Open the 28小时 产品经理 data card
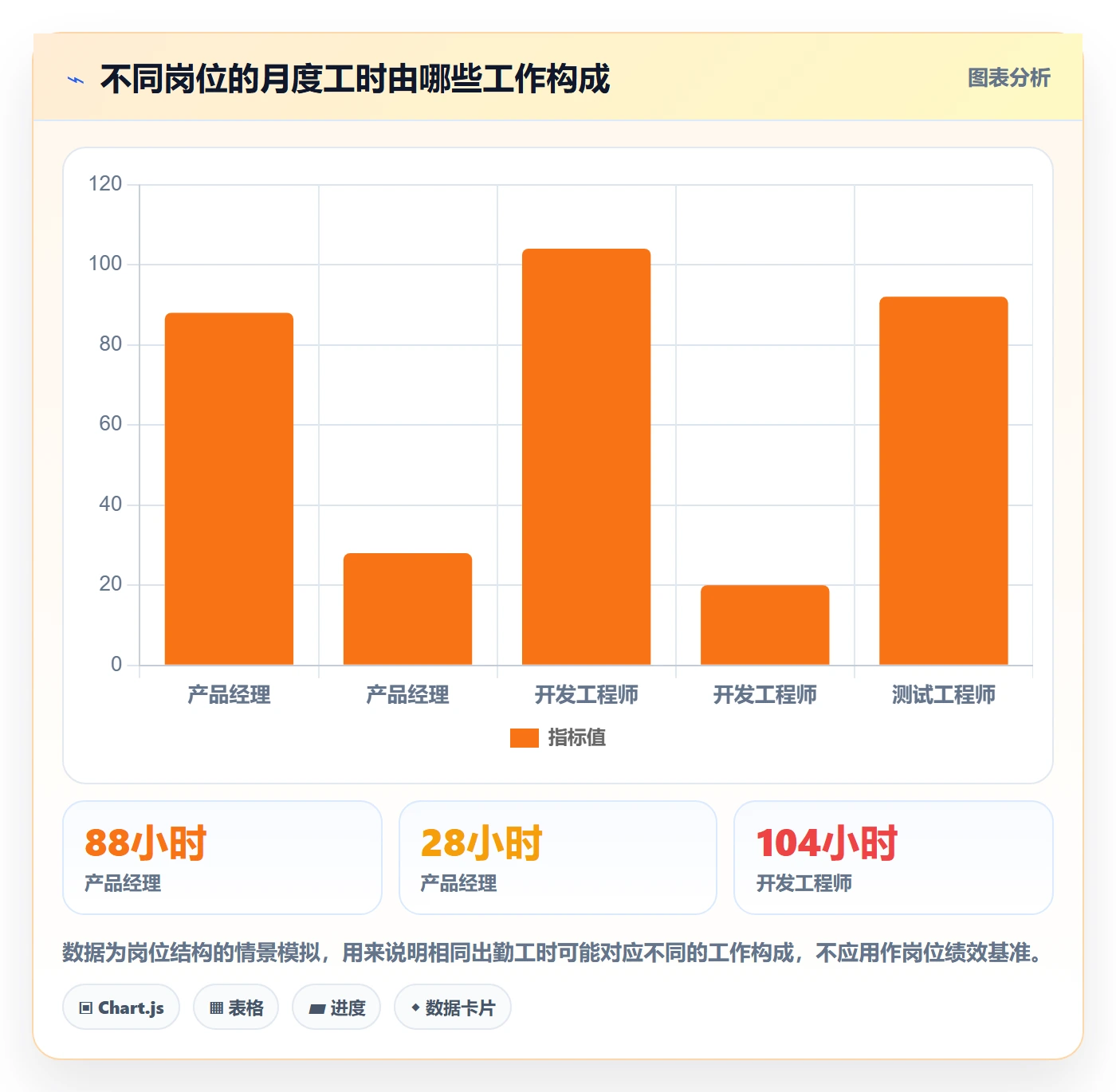The height and width of the screenshot is (1092, 1116). (x=558, y=858)
